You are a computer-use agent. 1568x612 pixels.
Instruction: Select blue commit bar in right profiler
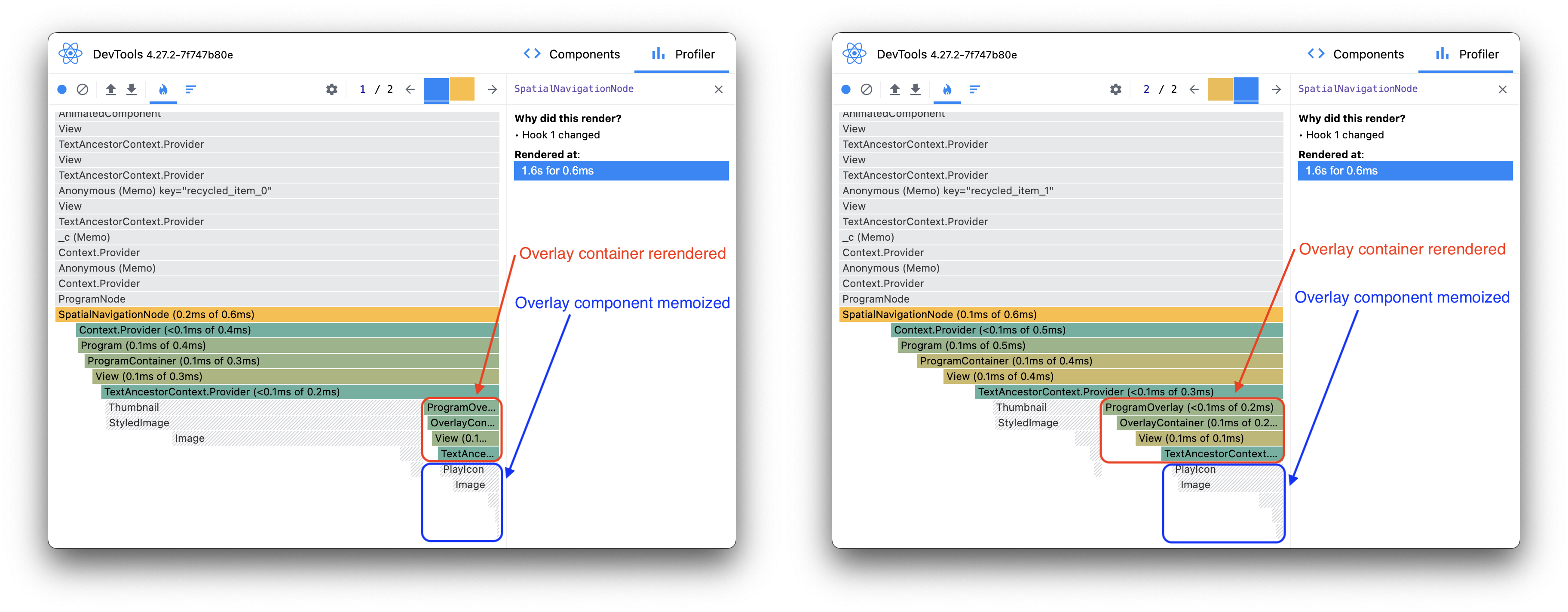1246,89
